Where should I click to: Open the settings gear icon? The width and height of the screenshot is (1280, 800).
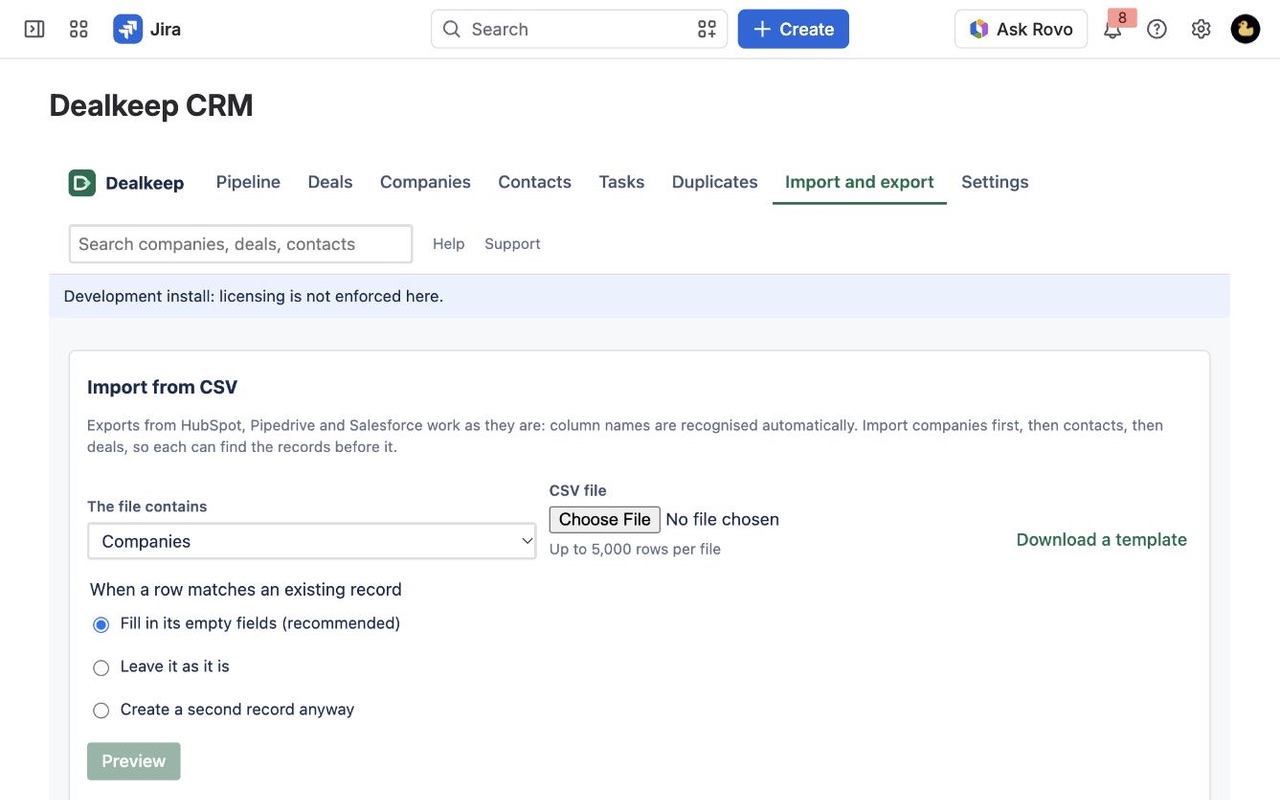pos(1201,29)
